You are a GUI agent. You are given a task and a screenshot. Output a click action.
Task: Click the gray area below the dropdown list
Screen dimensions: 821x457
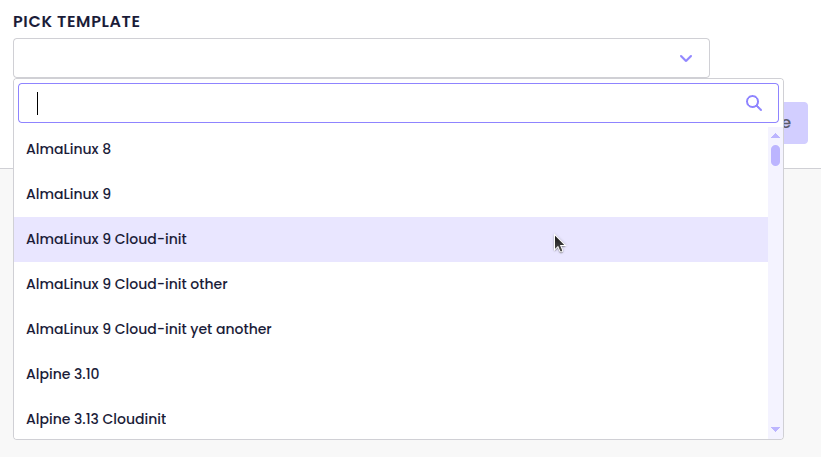coord(410,449)
